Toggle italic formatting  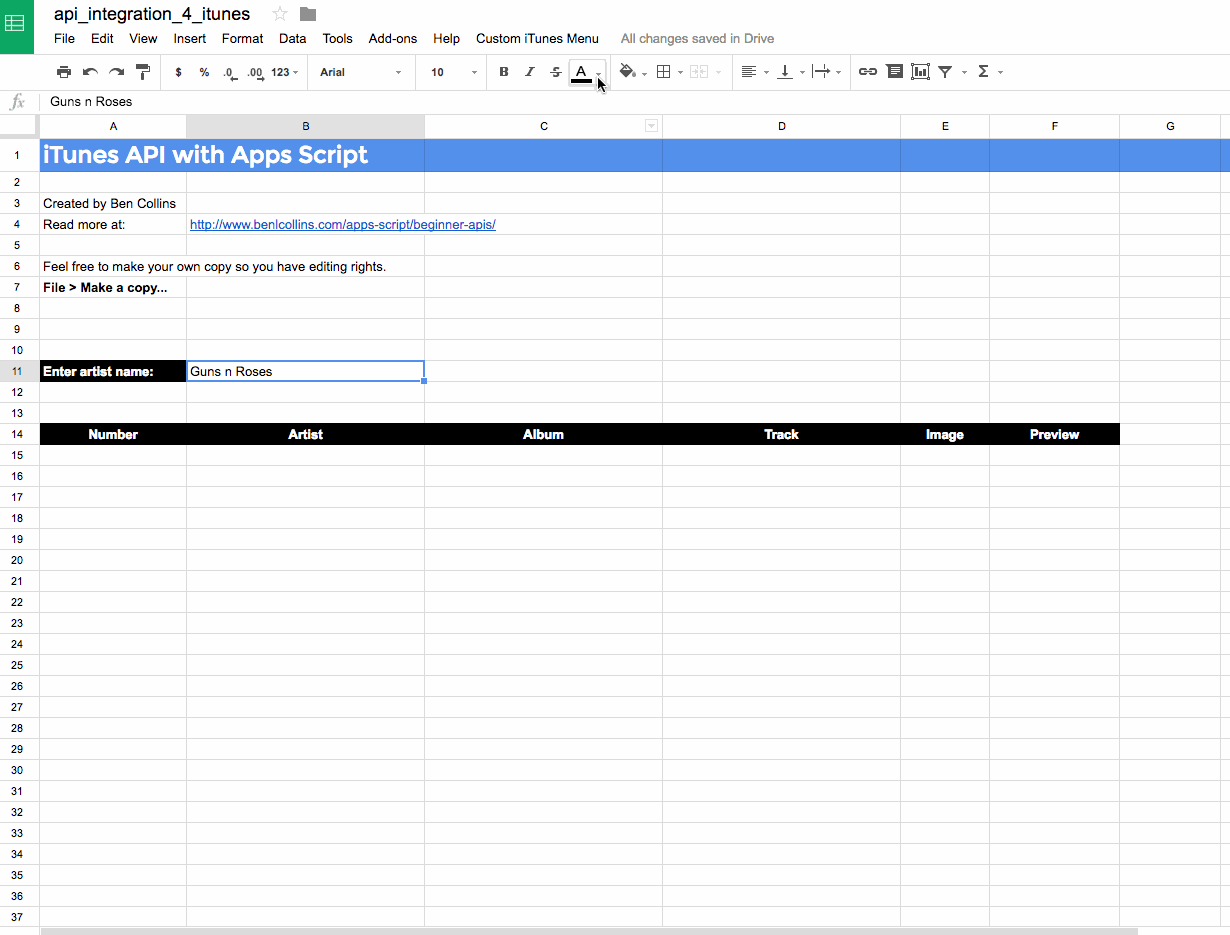pos(529,71)
